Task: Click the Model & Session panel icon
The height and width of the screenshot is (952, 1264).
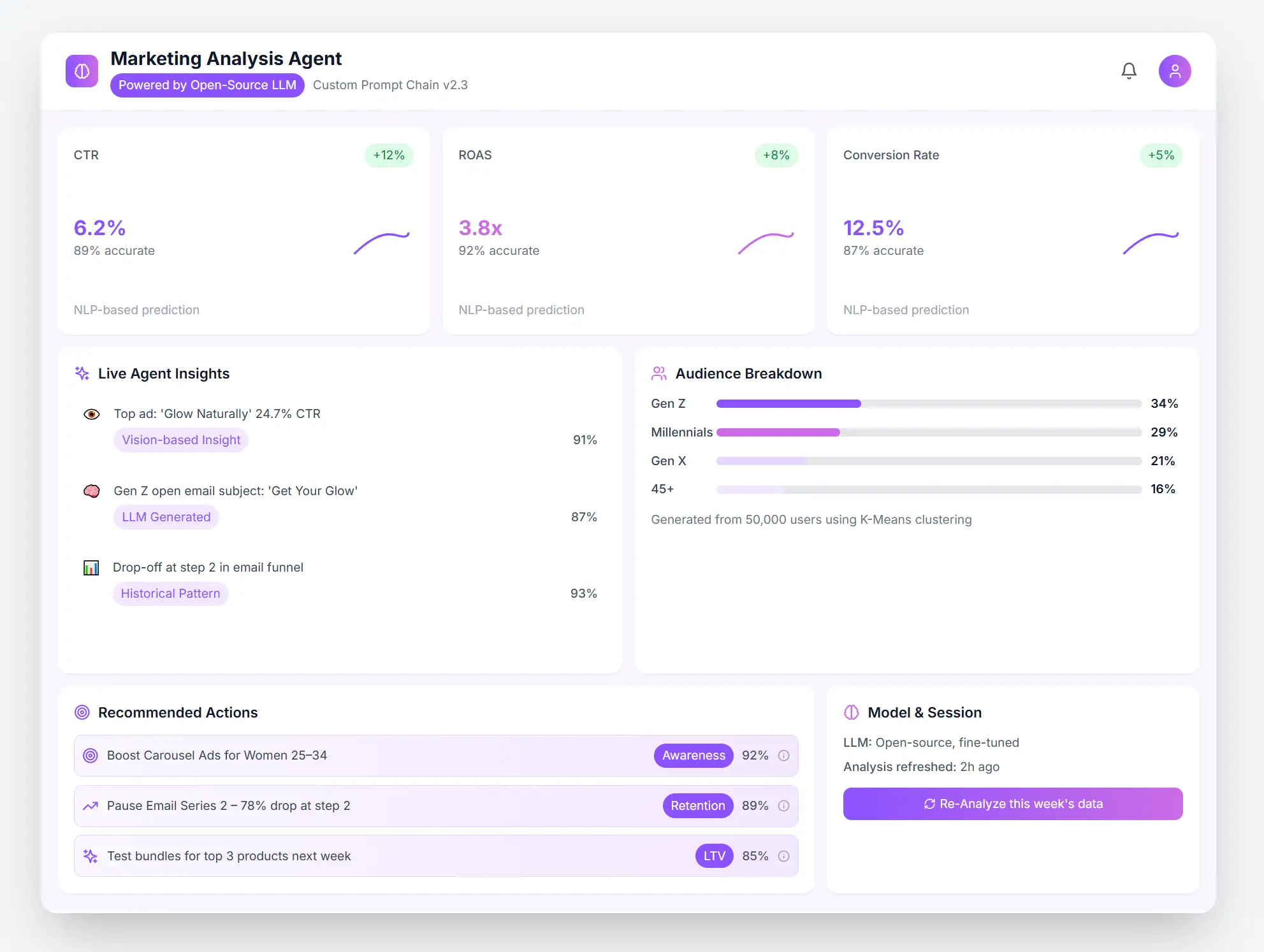Action: [x=852, y=712]
